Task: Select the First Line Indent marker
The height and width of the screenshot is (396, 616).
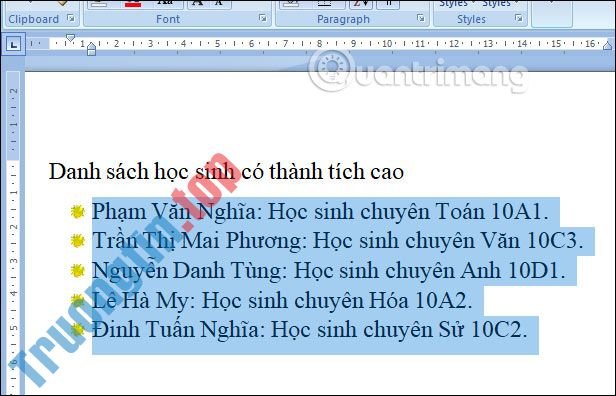Action: [70, 38]
